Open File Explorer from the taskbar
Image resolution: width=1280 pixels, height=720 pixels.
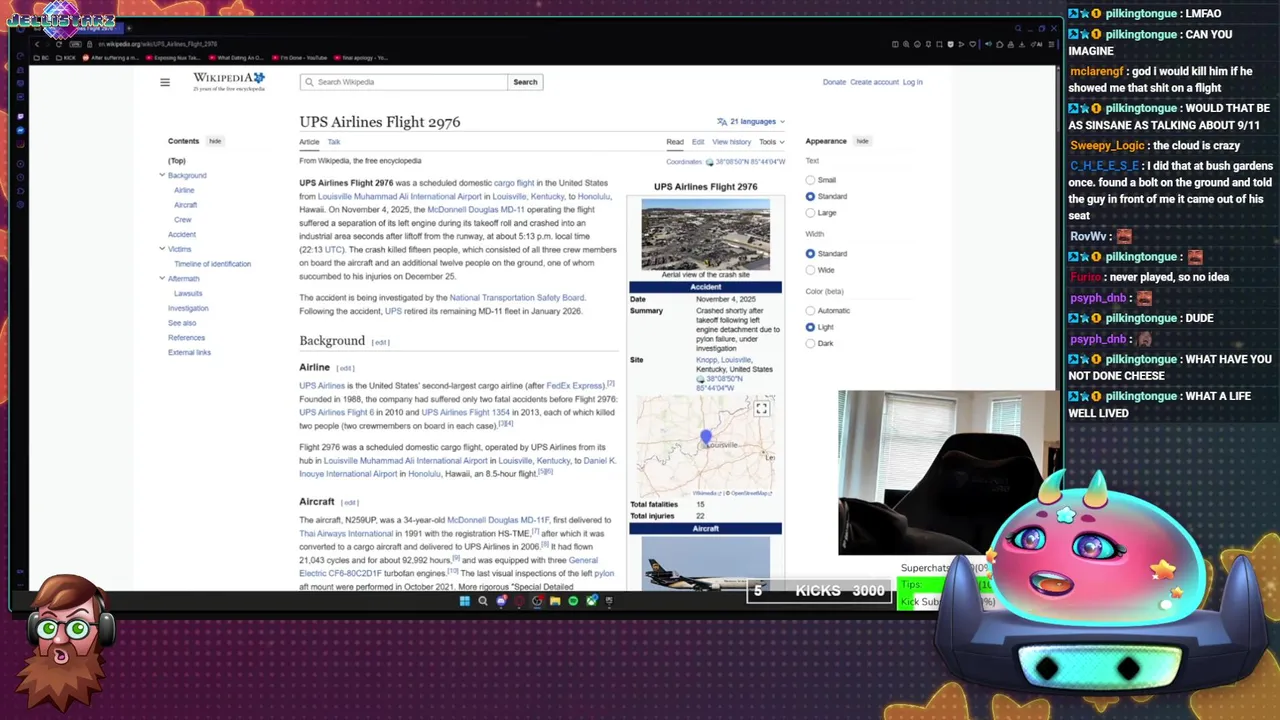(555, 601)
